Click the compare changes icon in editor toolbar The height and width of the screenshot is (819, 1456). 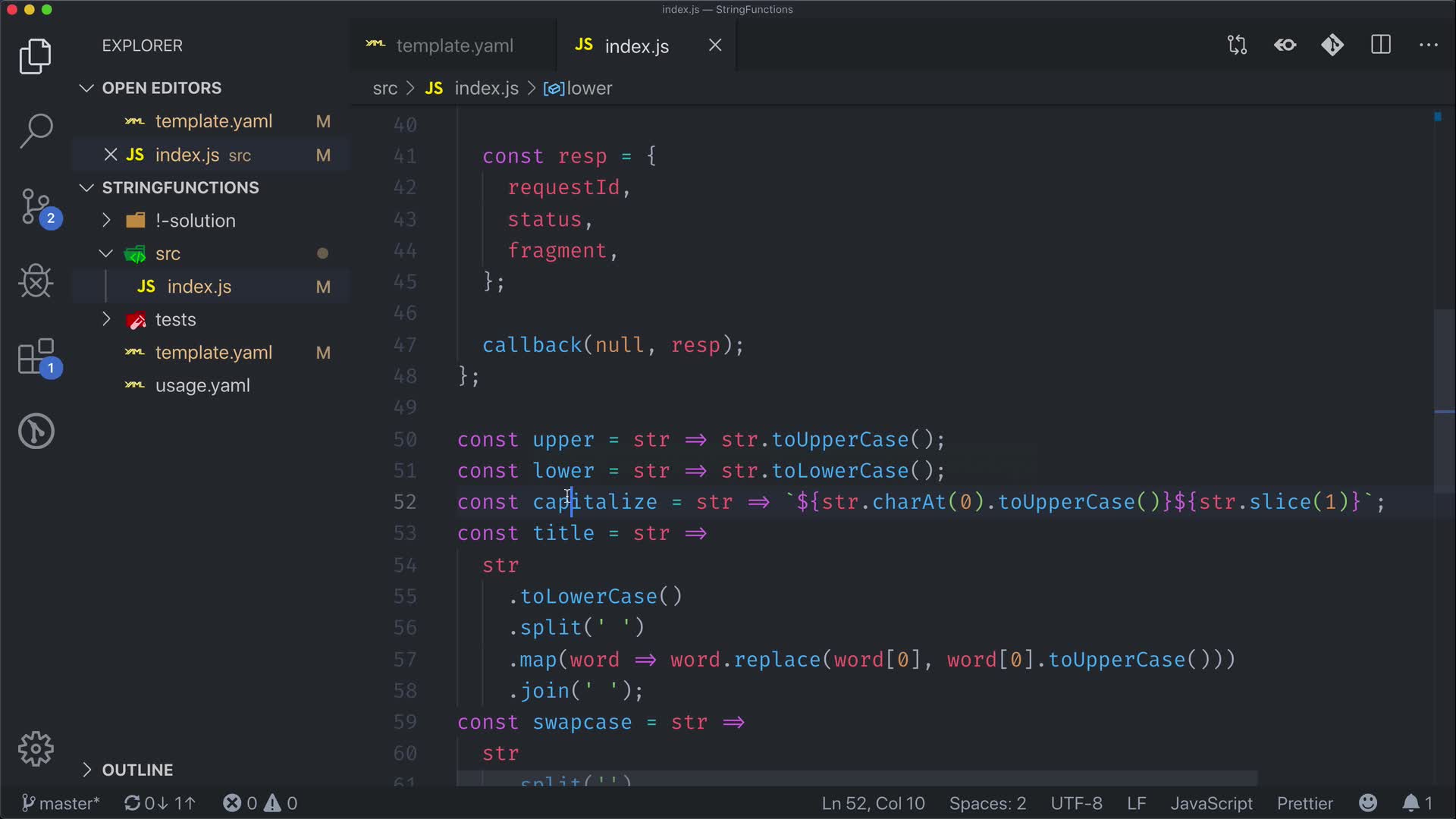1237,45
